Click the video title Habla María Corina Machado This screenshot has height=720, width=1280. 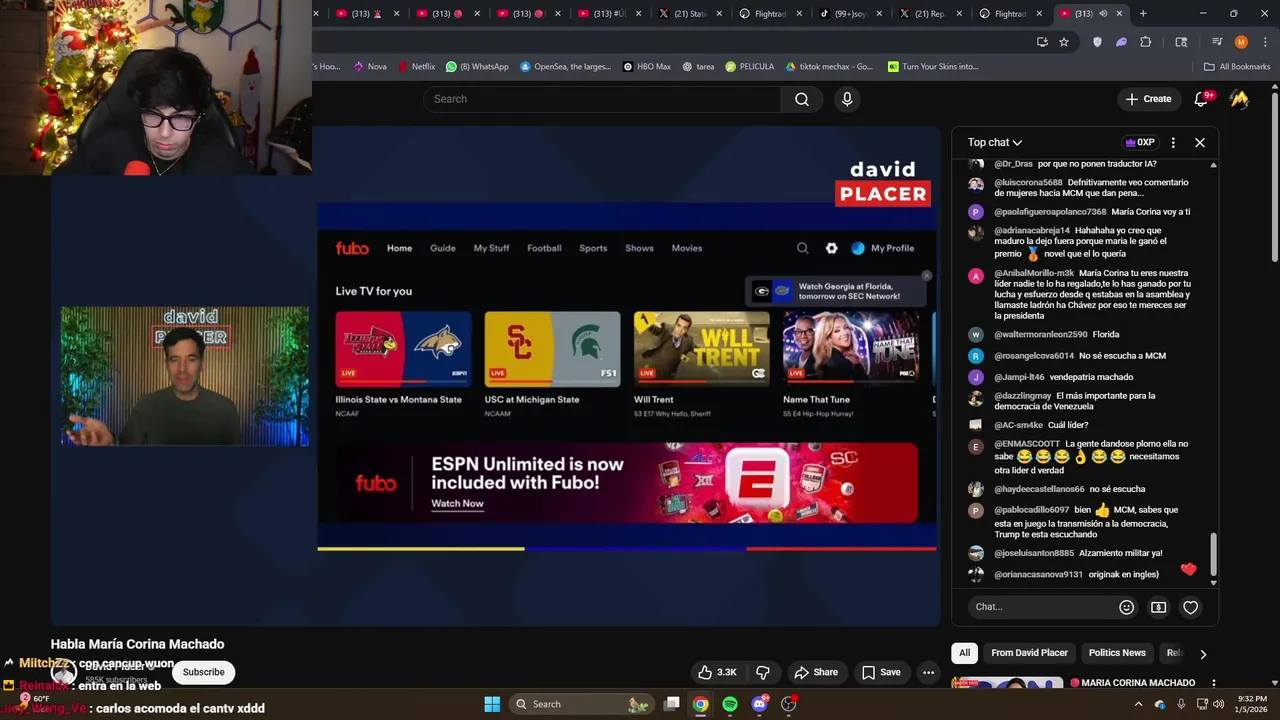click(x=138, y=644)
